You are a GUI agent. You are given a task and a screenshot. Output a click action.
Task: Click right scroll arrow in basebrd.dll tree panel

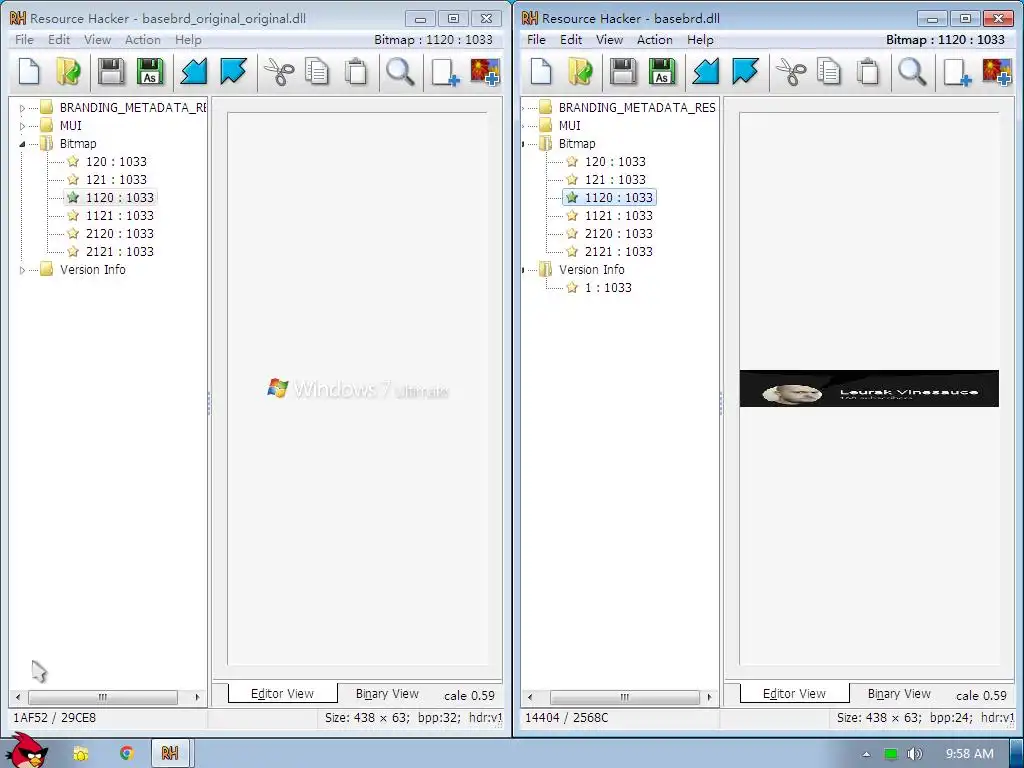pos(709,697)
